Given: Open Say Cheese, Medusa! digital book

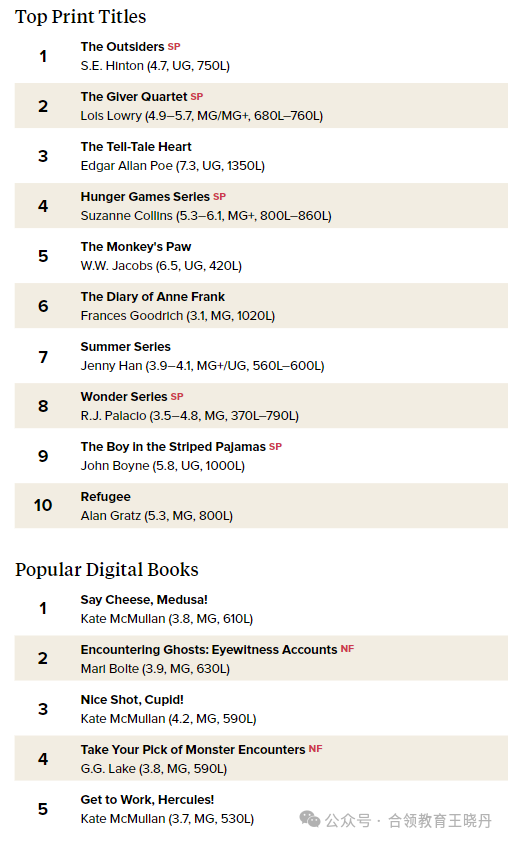Looking at the screenshot, I should pyautogui.click(x=144, y=600).
